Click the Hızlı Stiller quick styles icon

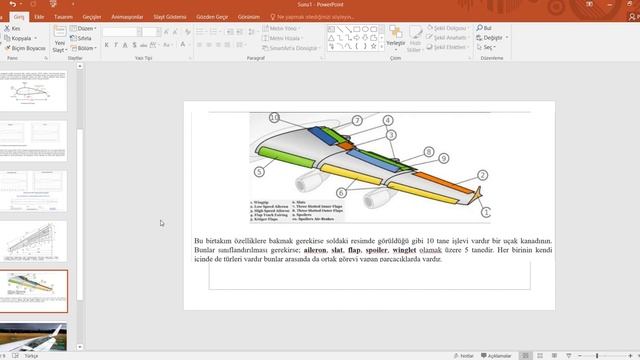coord(415,32)
